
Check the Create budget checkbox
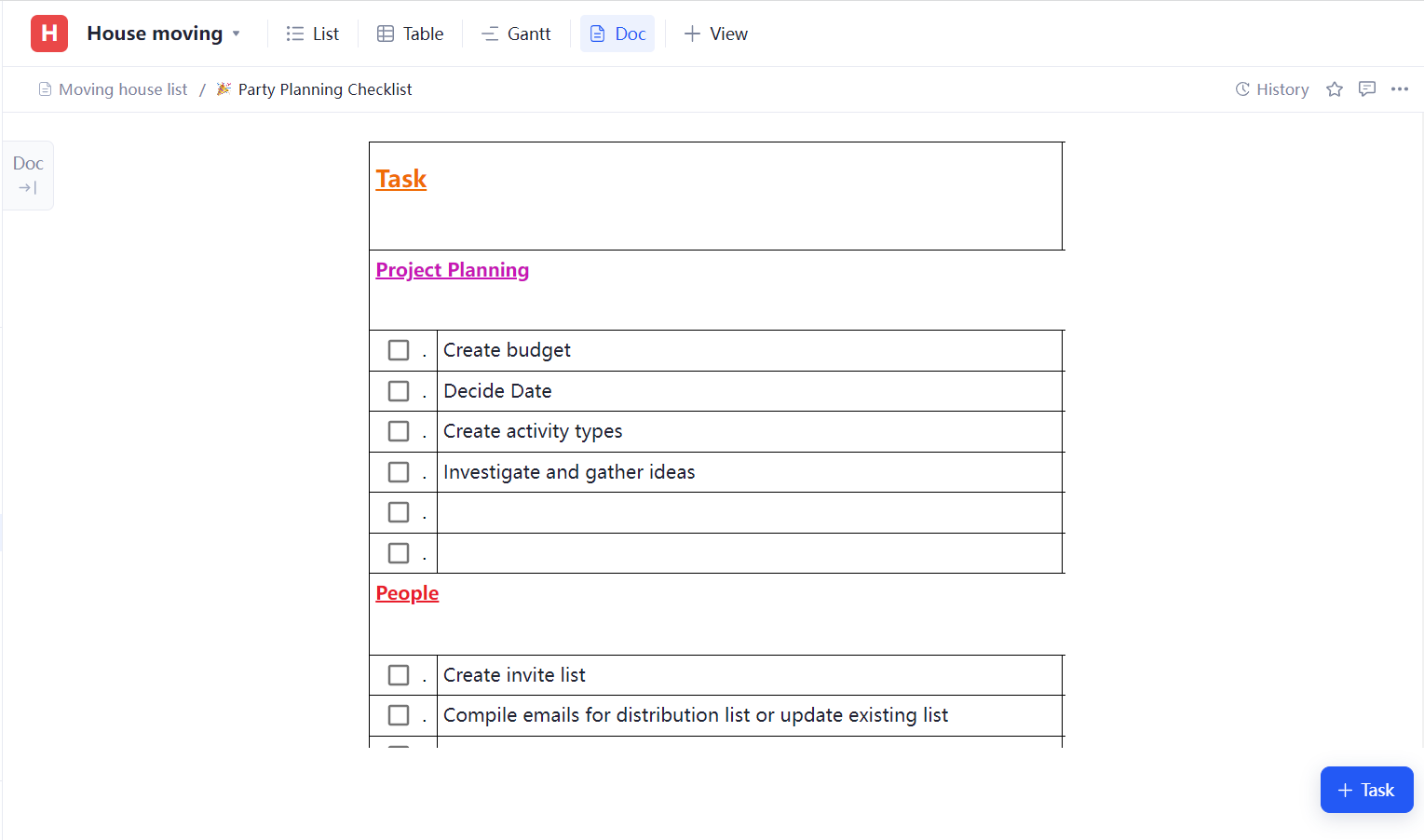[399, 350]
